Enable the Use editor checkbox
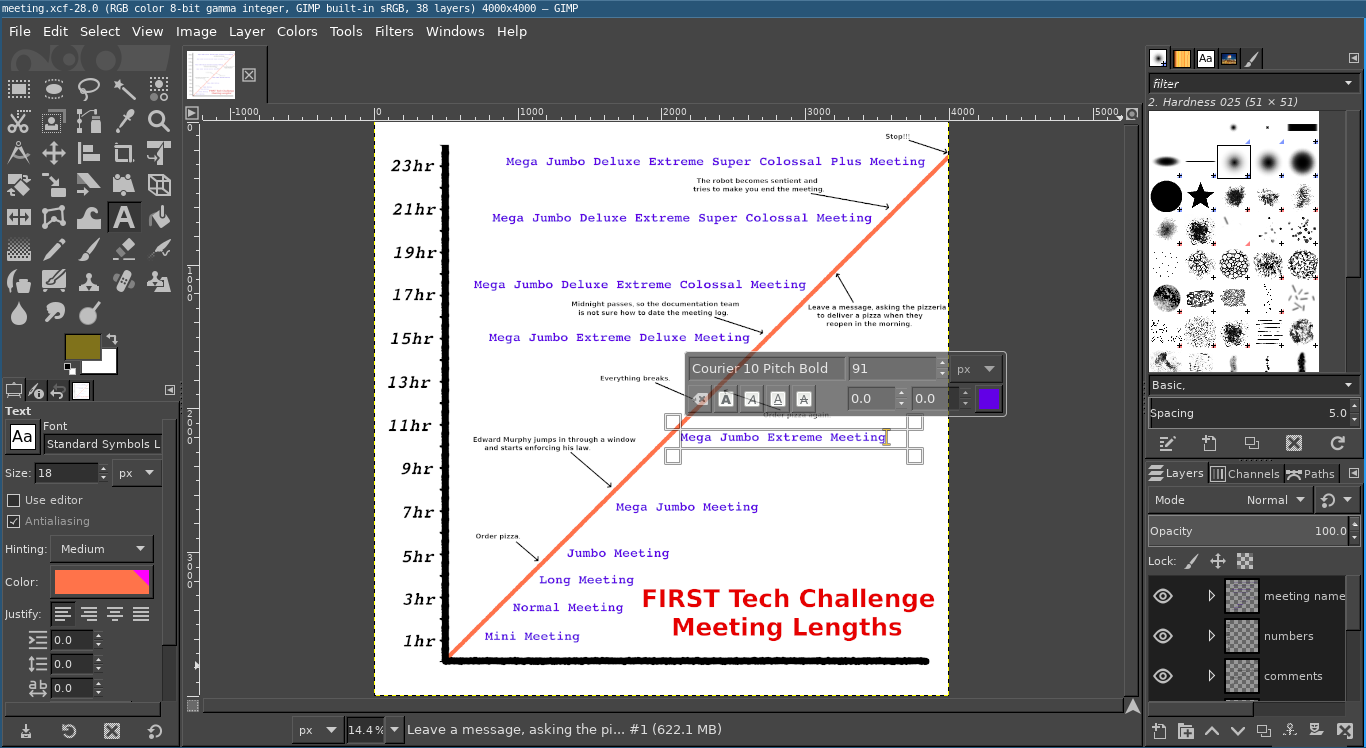The width and height of the screenshot is (1366, 748). [x=14, y=500]
